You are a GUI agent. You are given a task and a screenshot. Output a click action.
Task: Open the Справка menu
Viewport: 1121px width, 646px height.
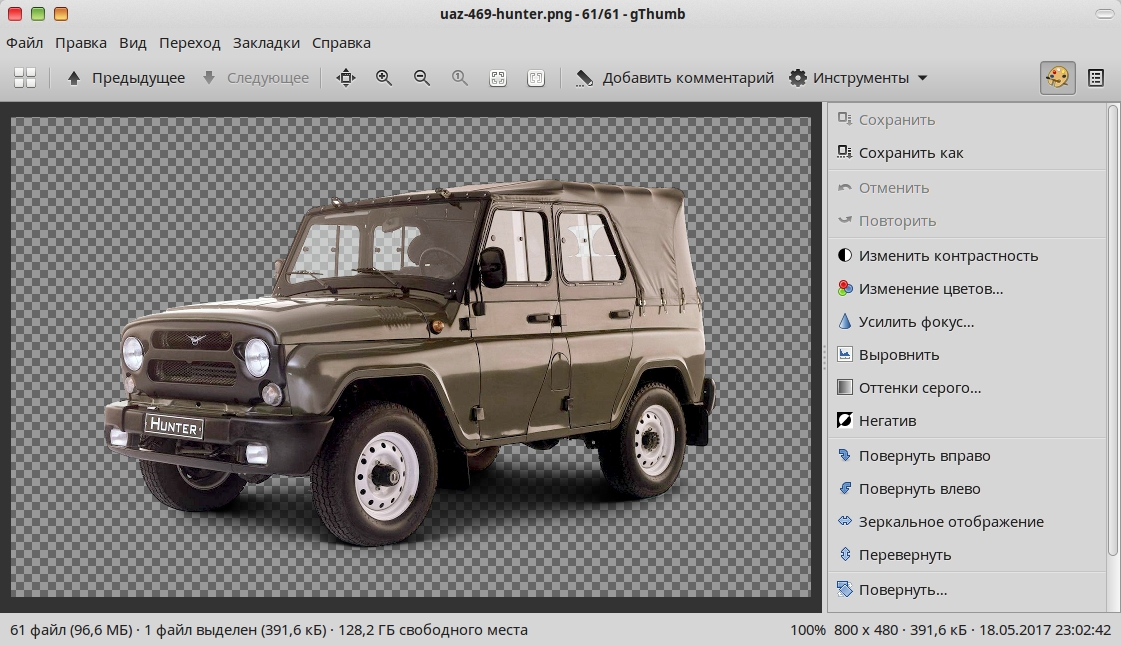point(341,43)
